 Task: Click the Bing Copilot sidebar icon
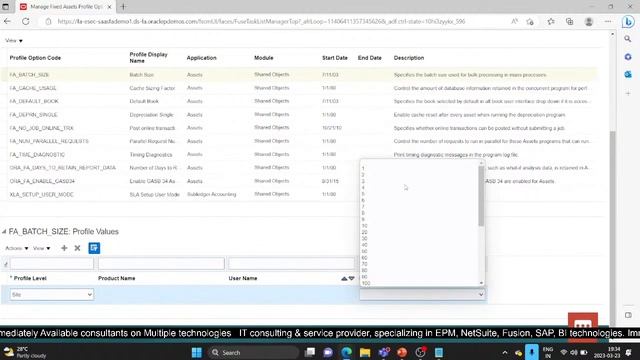point(628,22)
